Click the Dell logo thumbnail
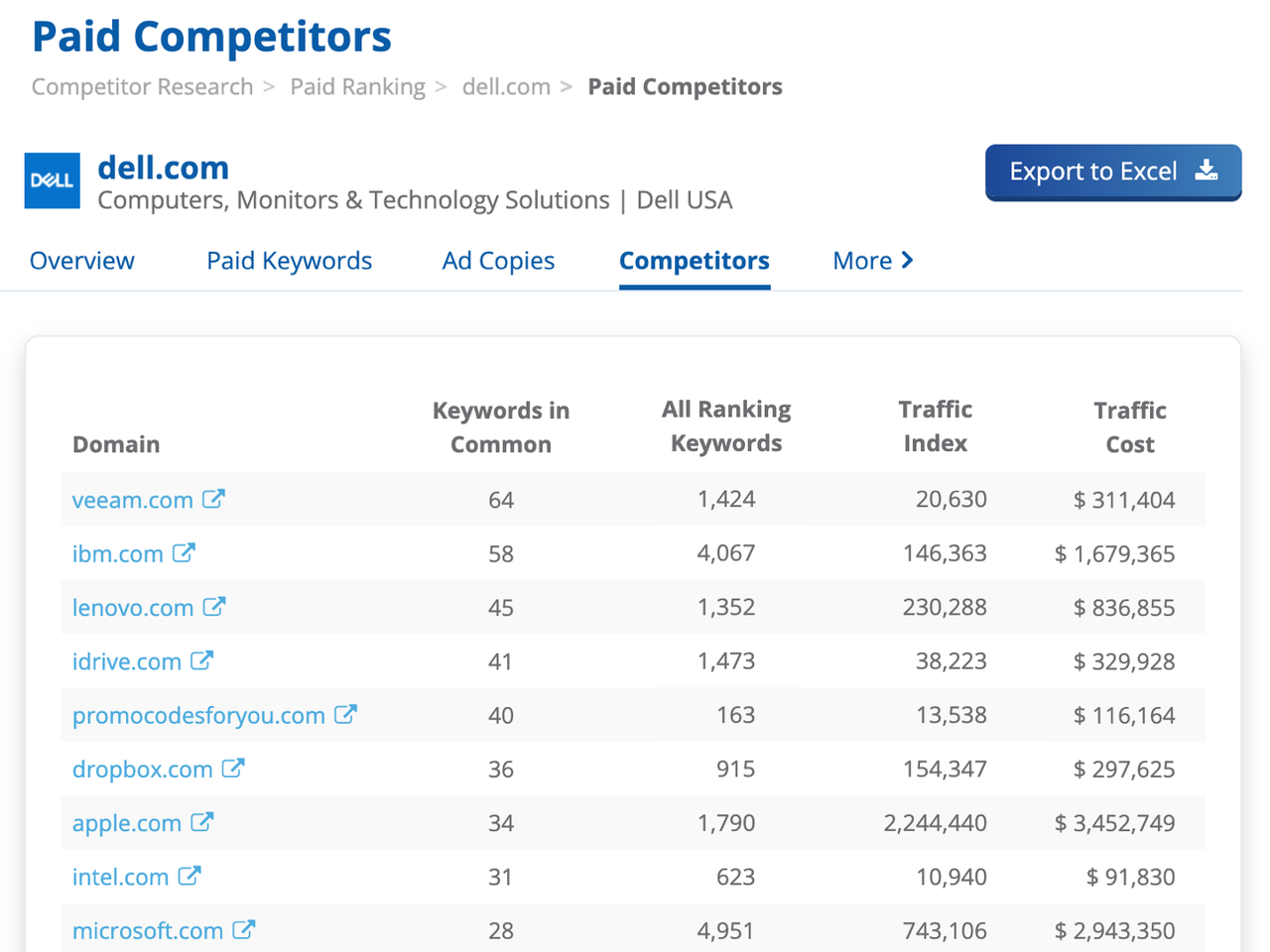Image resolution: width=1270 pixels, height=952 pixels. (x=52, y=180)
